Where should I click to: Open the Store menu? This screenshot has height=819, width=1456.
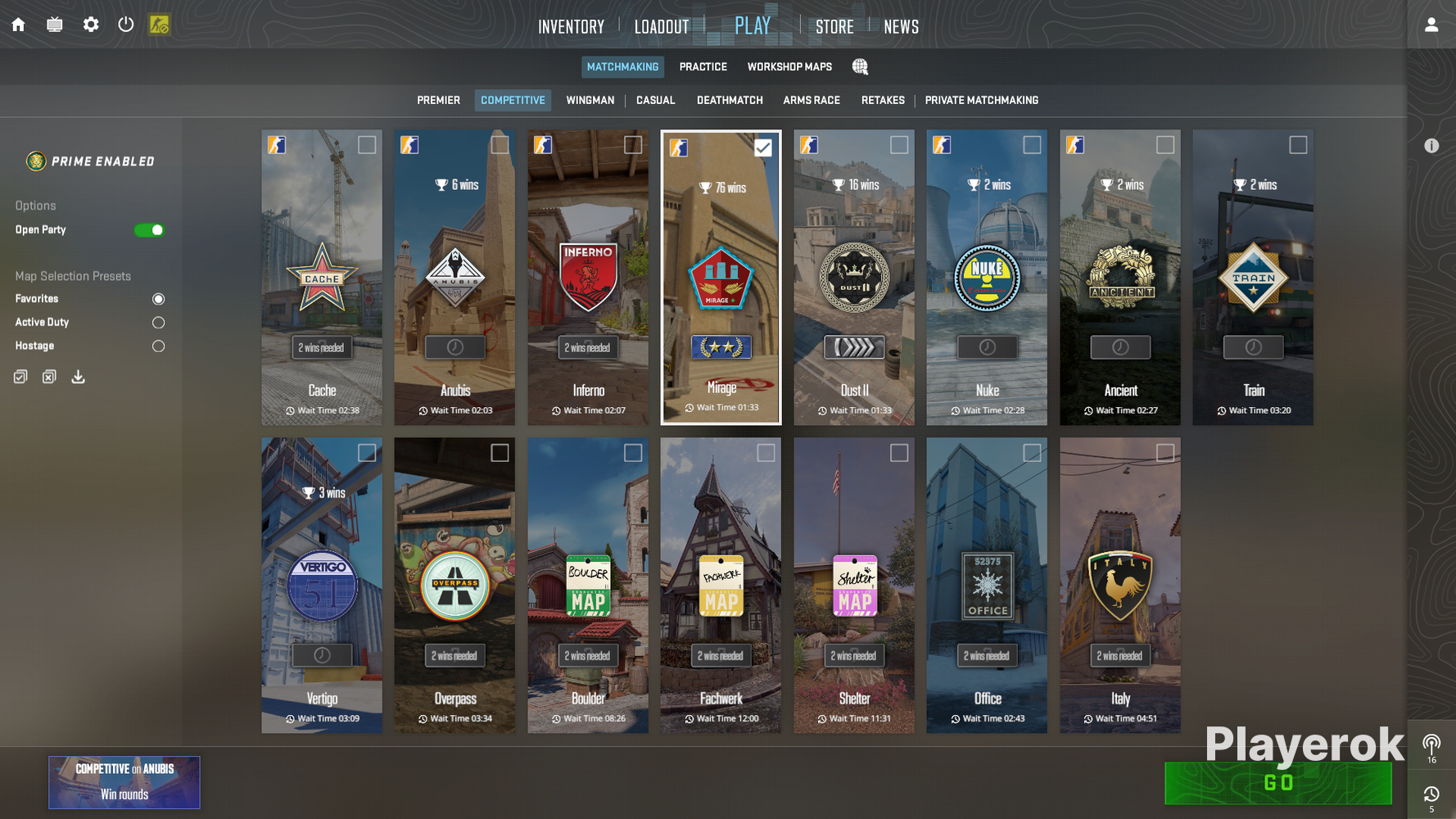[x=834, y=26]
